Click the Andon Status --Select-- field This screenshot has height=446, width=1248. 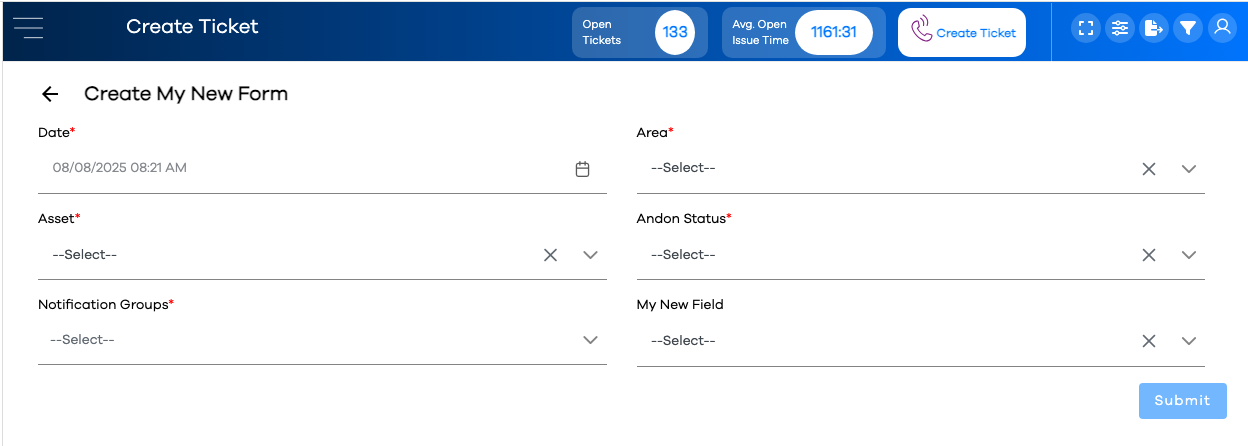point(920,255)
